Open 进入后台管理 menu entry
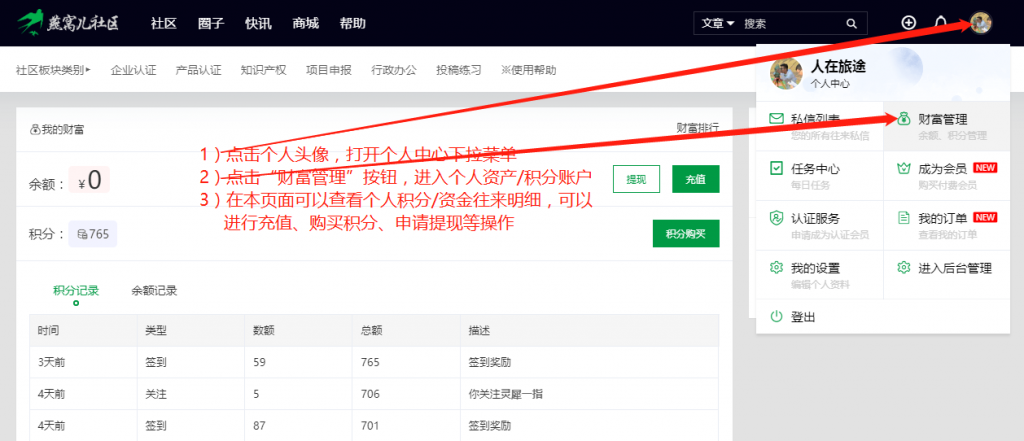Viewport: 1024px width, 441px height. tap(946, 275)
